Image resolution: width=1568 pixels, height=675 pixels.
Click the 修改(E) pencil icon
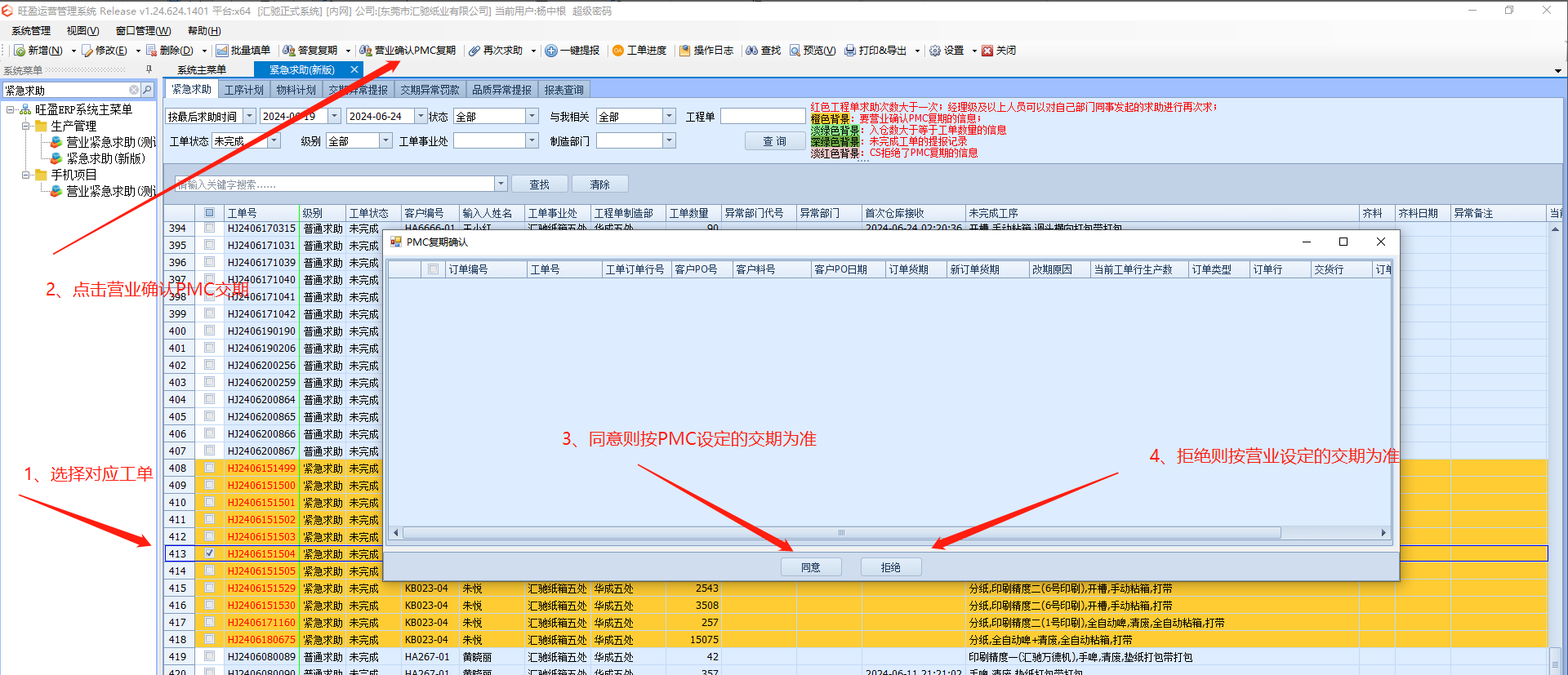87,51
